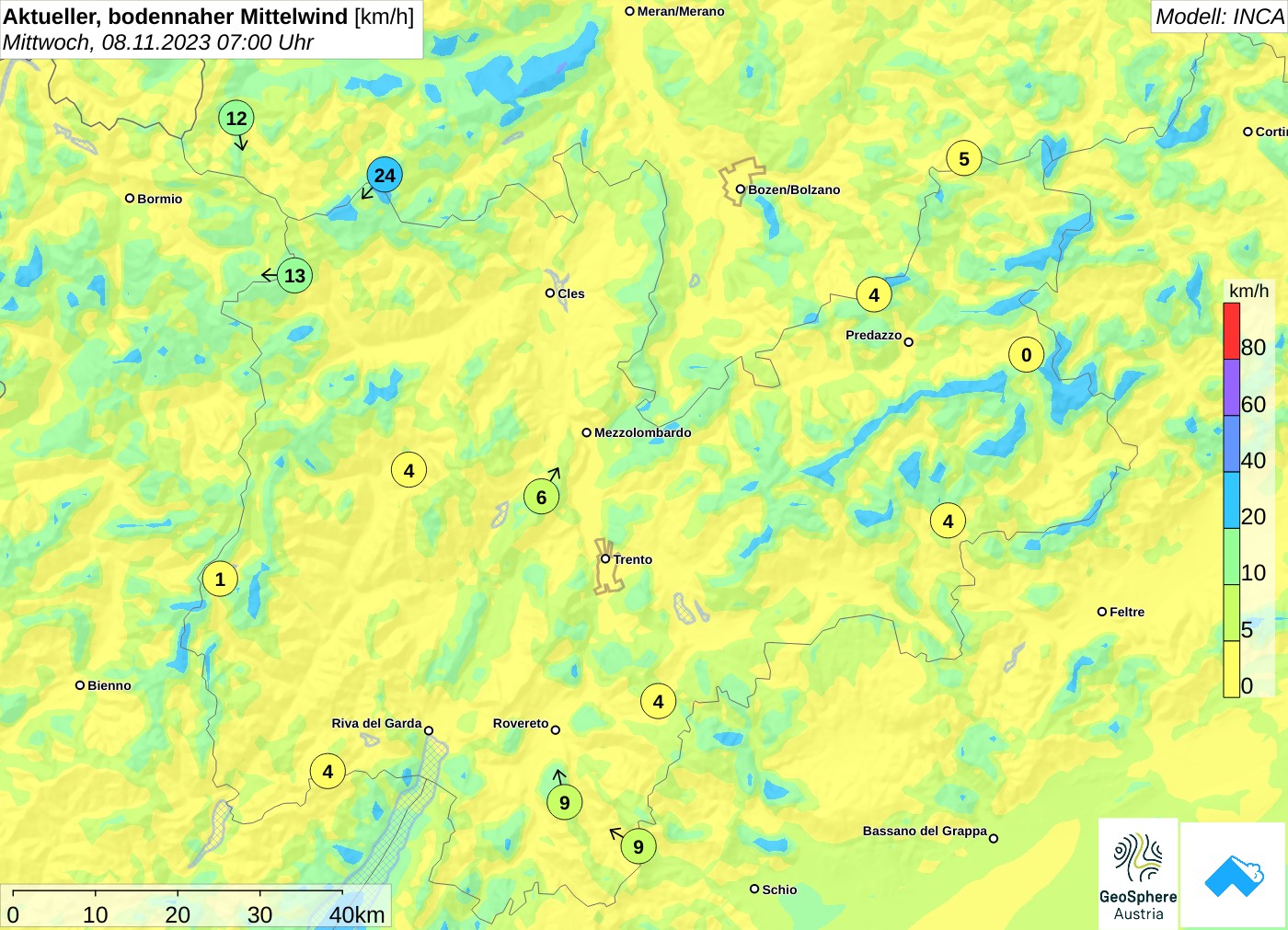
Task: Select station marker 6 near Mezzolombardo
Action: [541, 498]
